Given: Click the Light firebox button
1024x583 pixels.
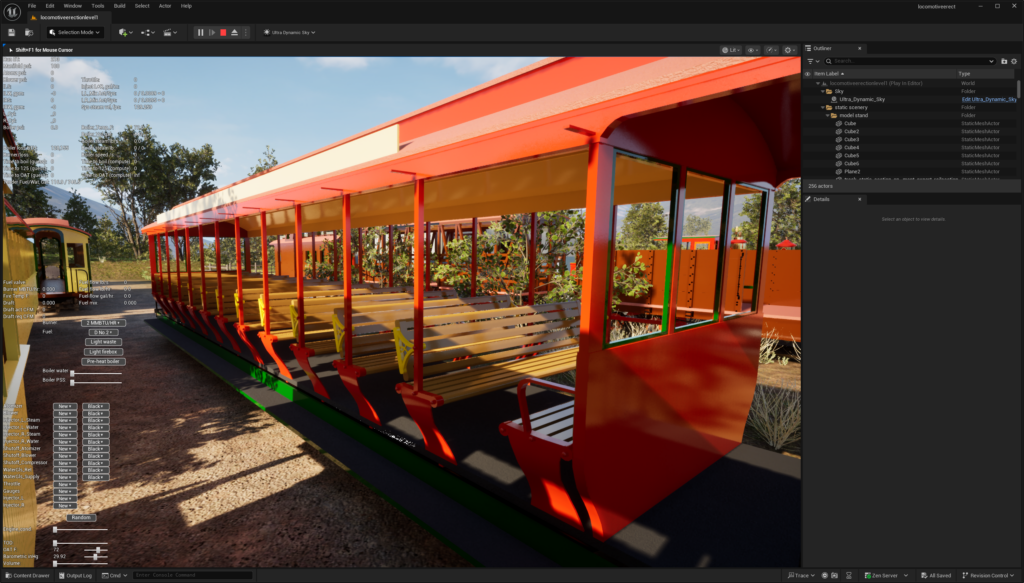Looking at the screenshot, I should 103,352.
